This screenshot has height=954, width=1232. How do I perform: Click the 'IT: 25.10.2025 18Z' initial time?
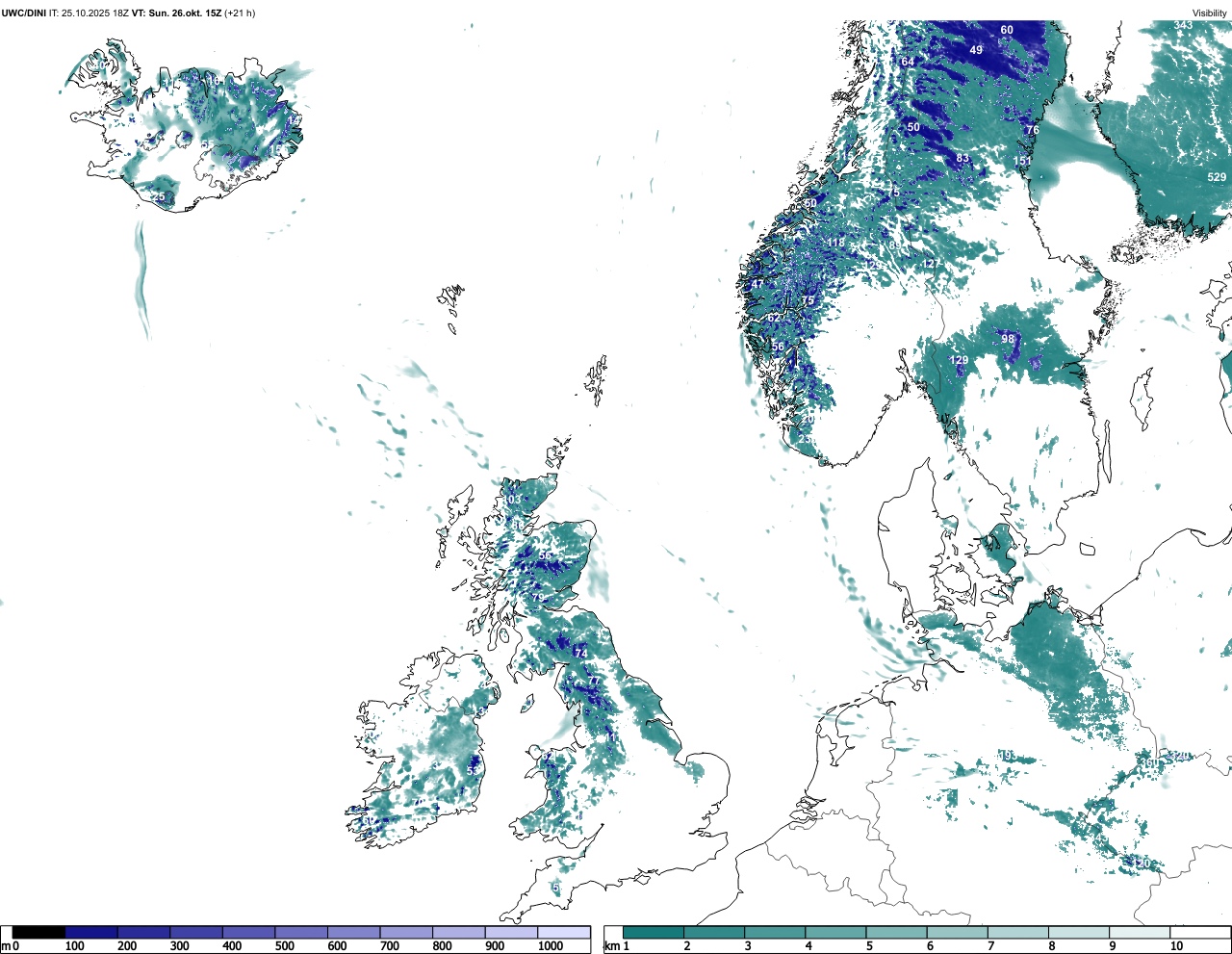(89, 13)
